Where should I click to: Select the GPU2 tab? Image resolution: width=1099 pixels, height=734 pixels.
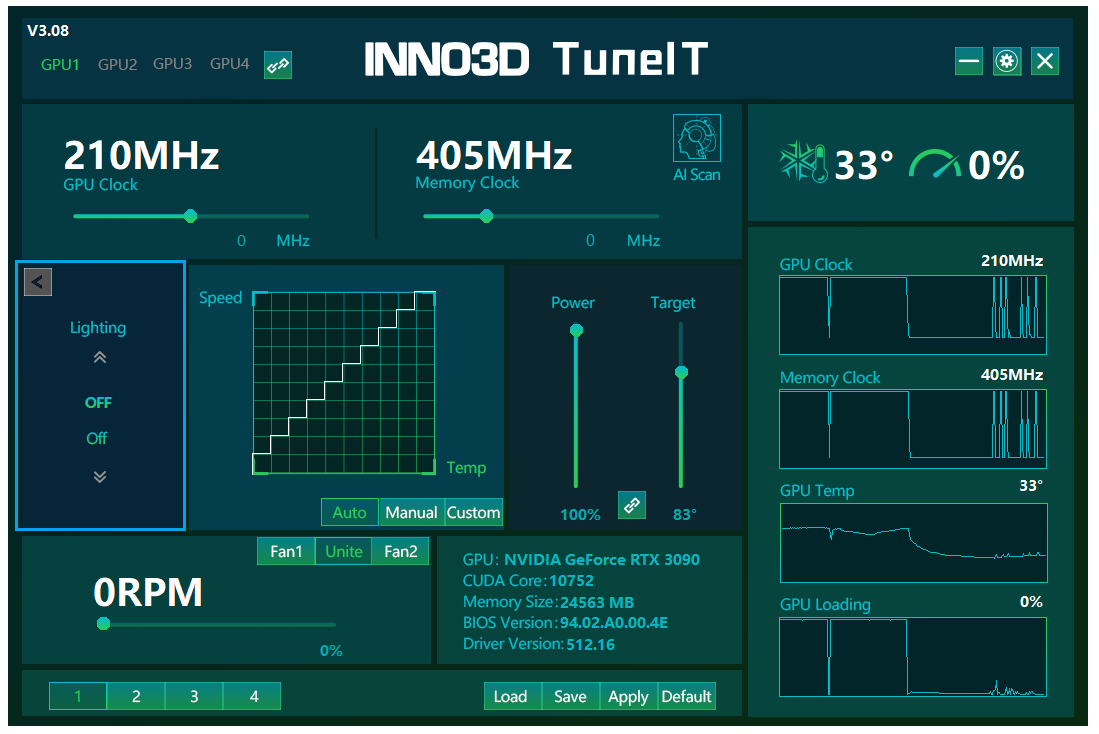(117, 64)
